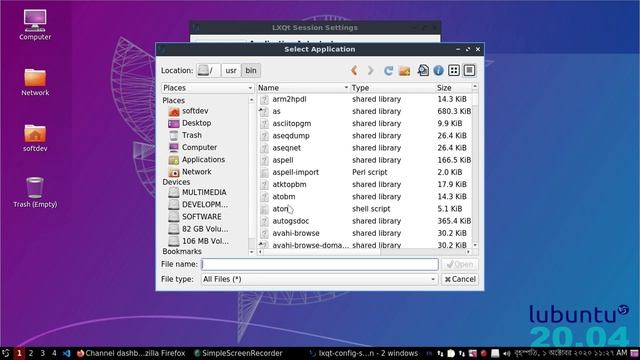The height and width of the screenshot is (360, 640).
Task: Sort by the Type column header
Action: point(392,88)
